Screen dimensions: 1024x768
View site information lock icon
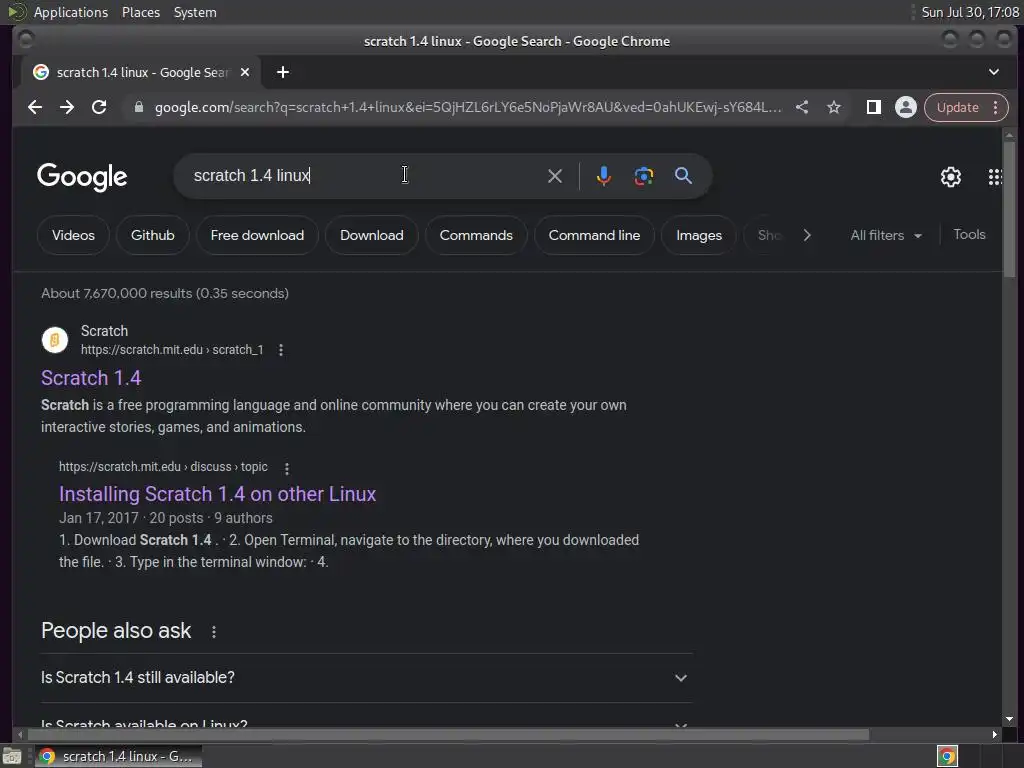pyautogui.click(x=138, y=107)
